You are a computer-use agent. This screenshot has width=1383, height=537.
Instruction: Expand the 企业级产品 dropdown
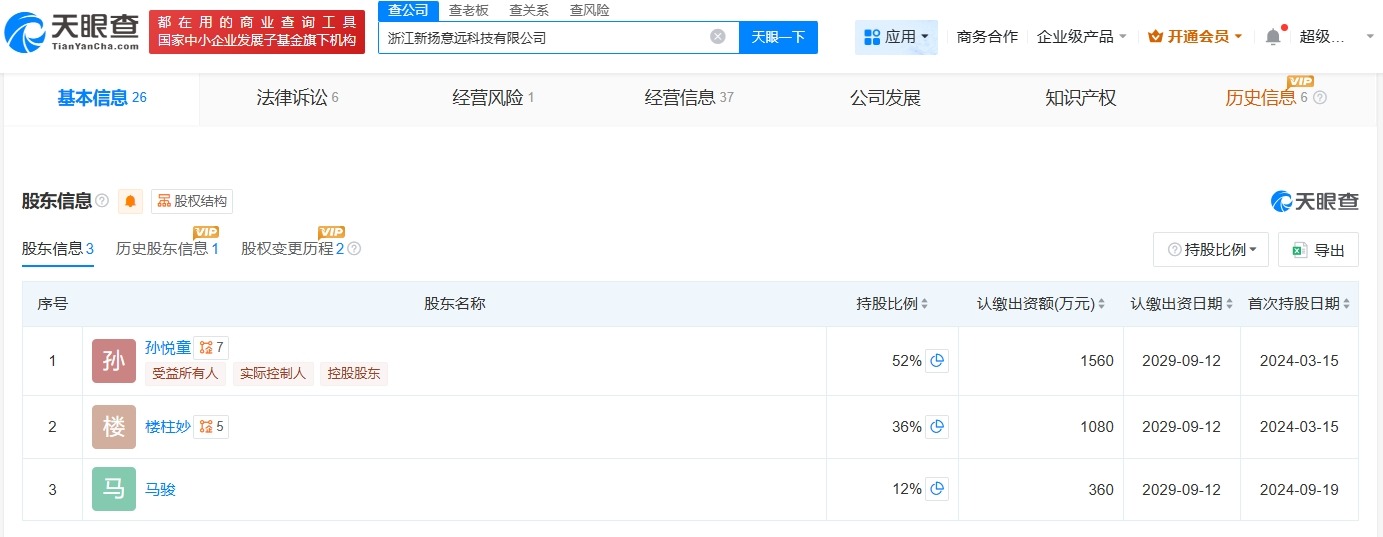(1082, 37)
